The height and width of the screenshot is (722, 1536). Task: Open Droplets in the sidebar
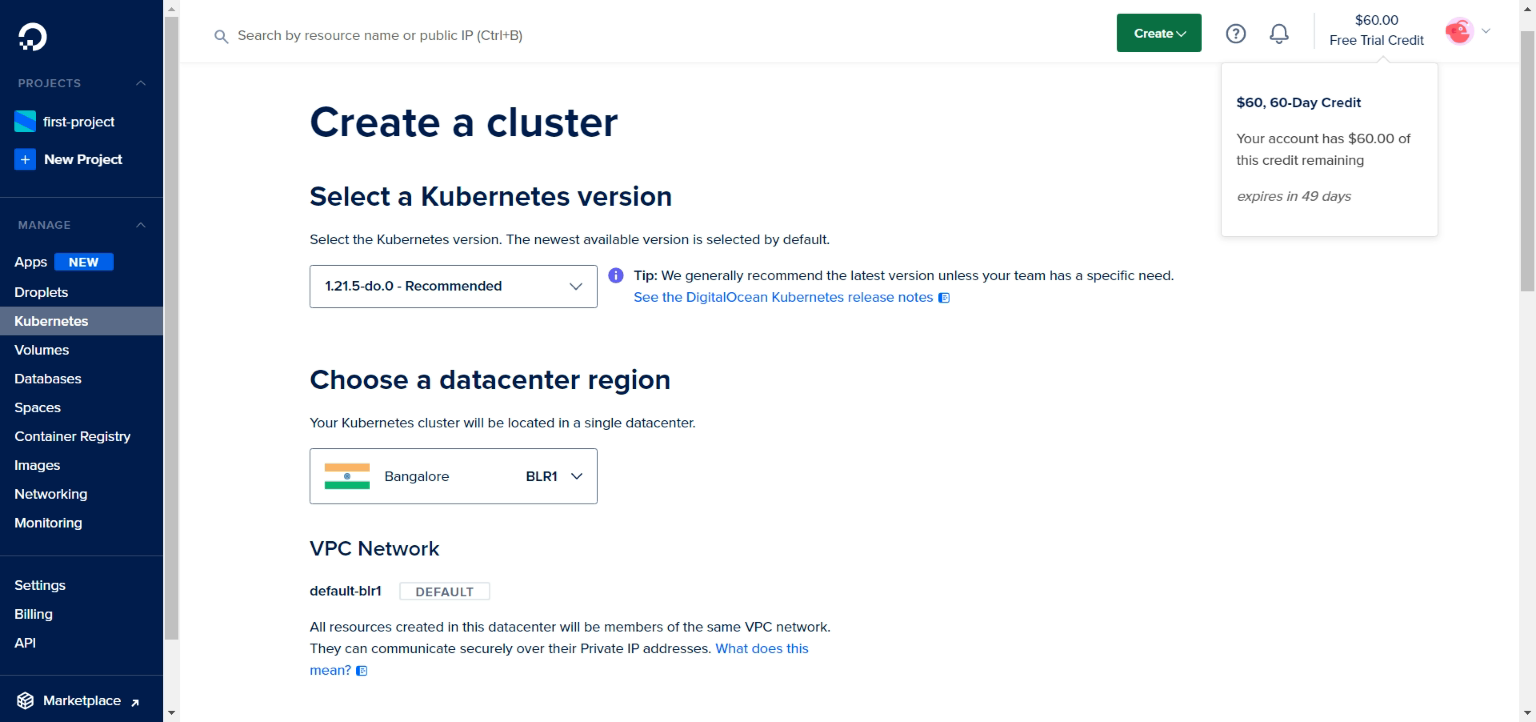tap(41, 292)
